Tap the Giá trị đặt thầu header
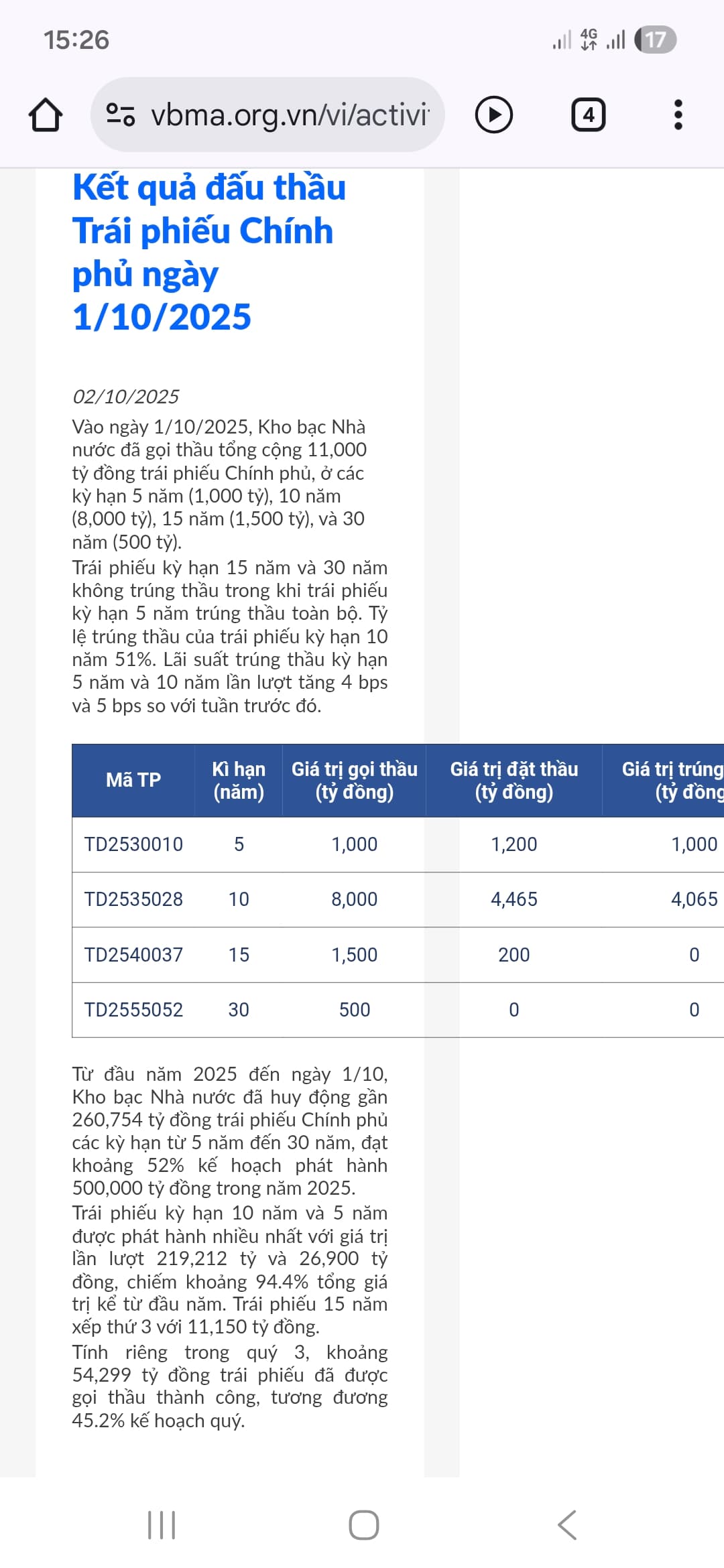Screen dimensions: 724x1568 pyautogui.click(x=514, y=780)
